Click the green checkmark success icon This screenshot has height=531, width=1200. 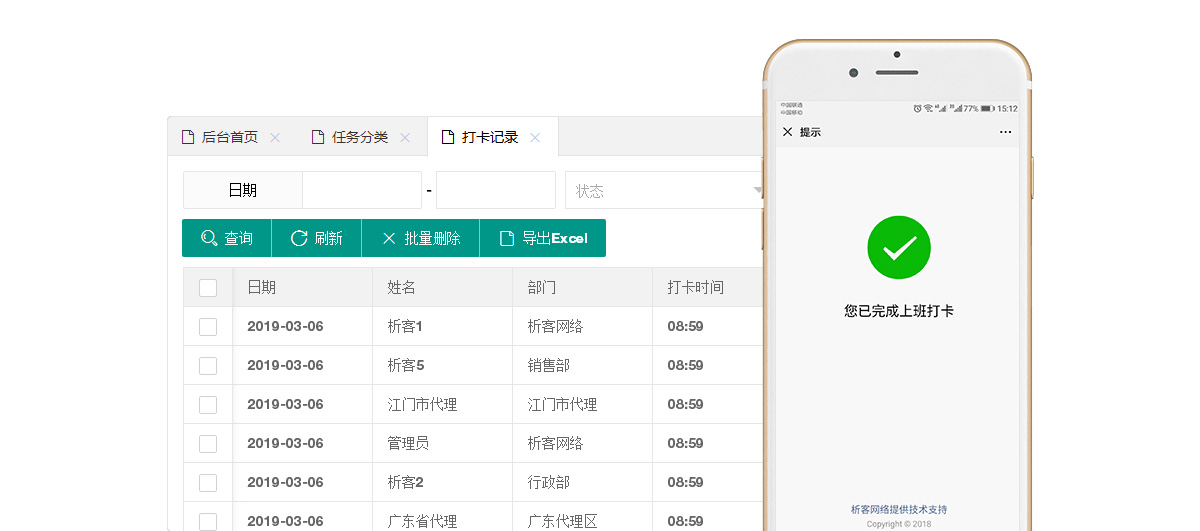899,247
